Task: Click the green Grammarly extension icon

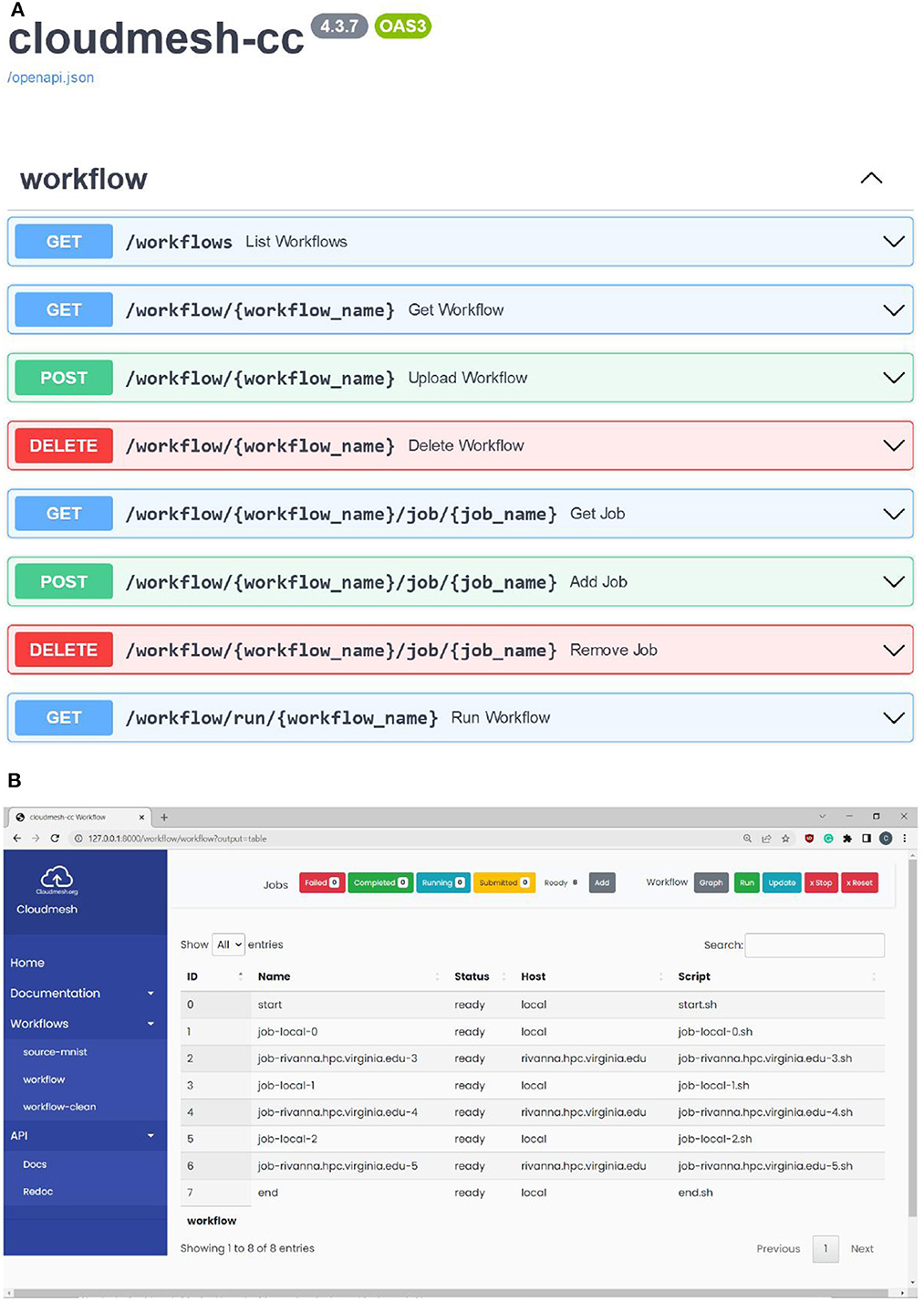Action: point(828,839)
